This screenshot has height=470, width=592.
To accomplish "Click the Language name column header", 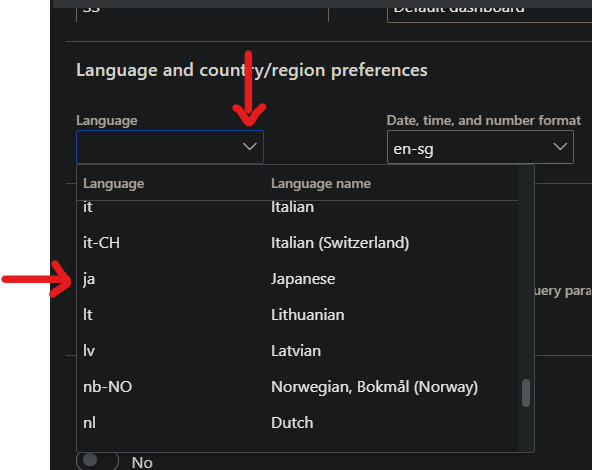I will click(321, 183).
